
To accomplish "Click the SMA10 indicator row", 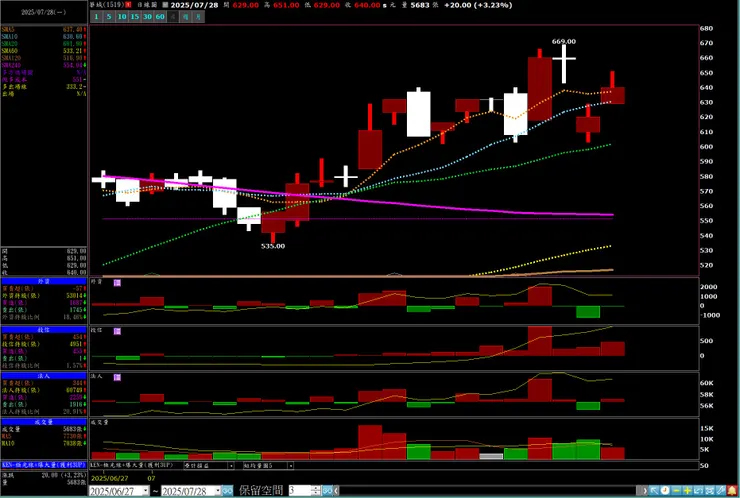I will click(x=43, y=36).
